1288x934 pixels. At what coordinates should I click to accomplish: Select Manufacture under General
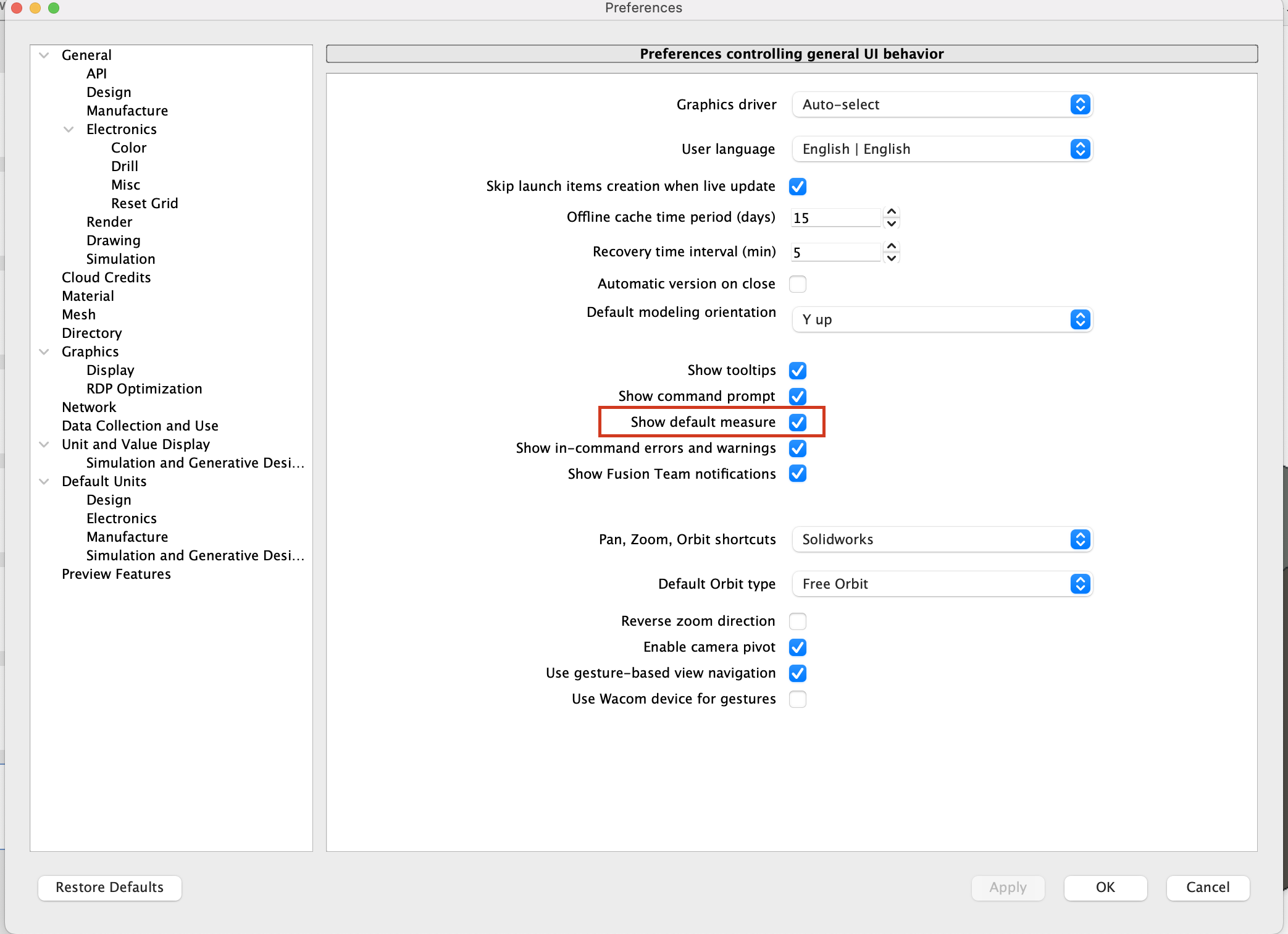(x=127, y=111)
